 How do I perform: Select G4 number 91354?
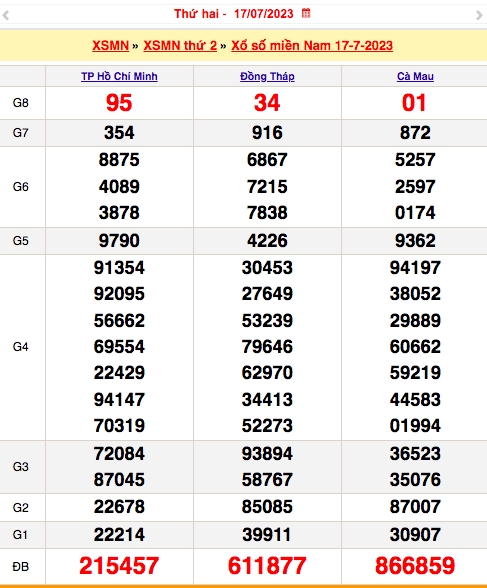[x=119, y=268]
